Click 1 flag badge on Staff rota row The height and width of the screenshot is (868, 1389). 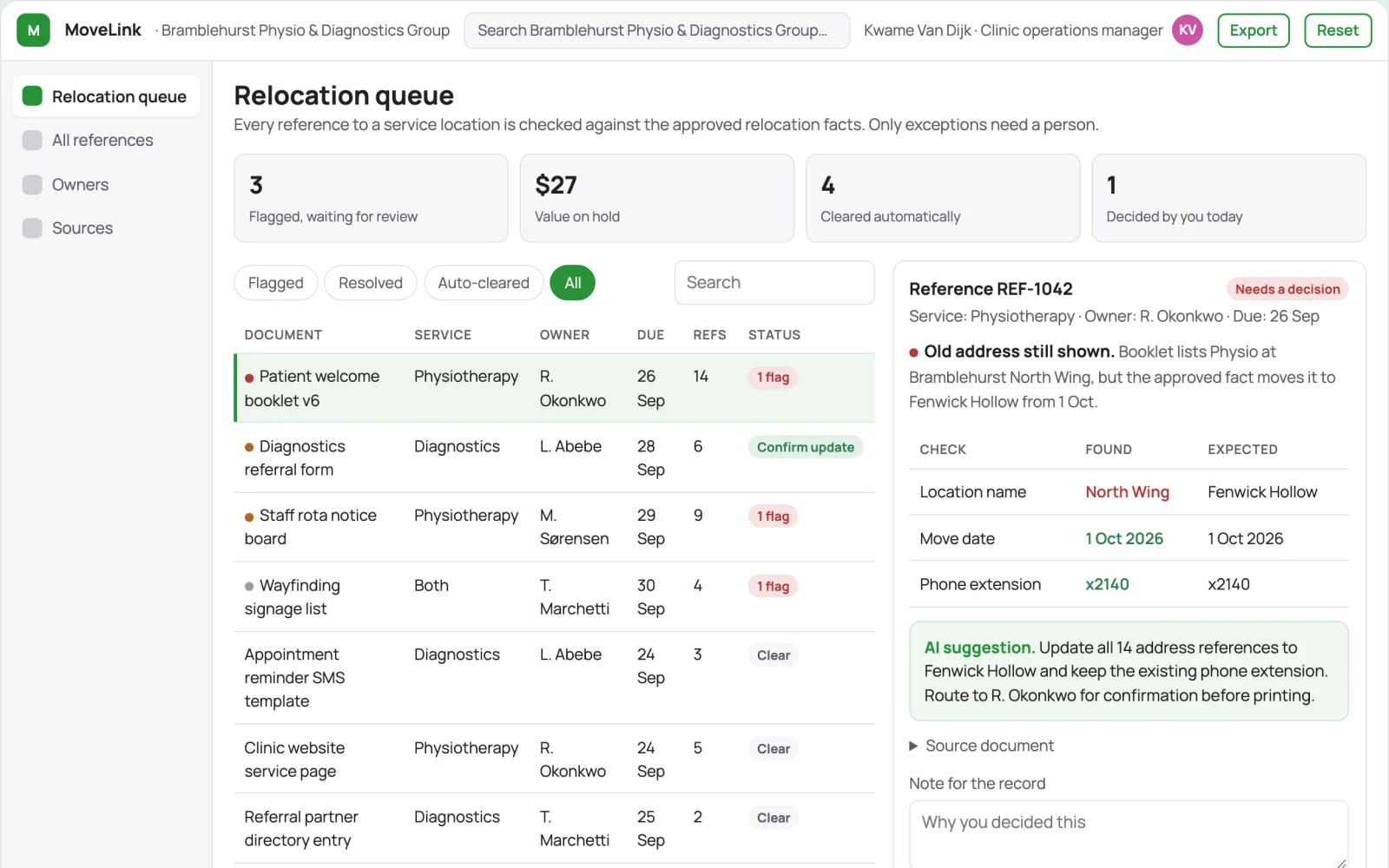click(773, 516)
